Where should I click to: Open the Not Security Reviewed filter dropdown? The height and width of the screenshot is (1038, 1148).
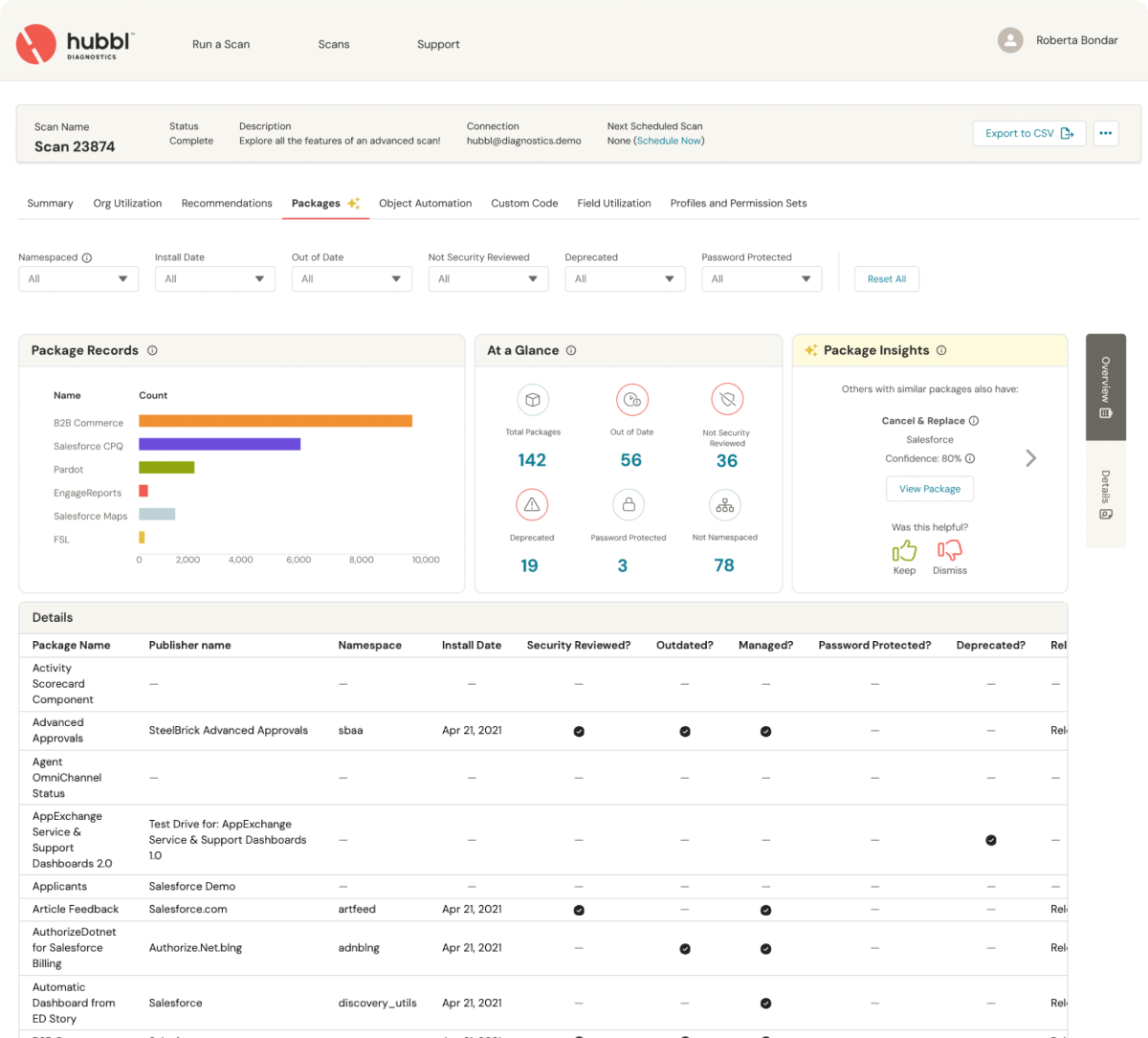(489, 278)
